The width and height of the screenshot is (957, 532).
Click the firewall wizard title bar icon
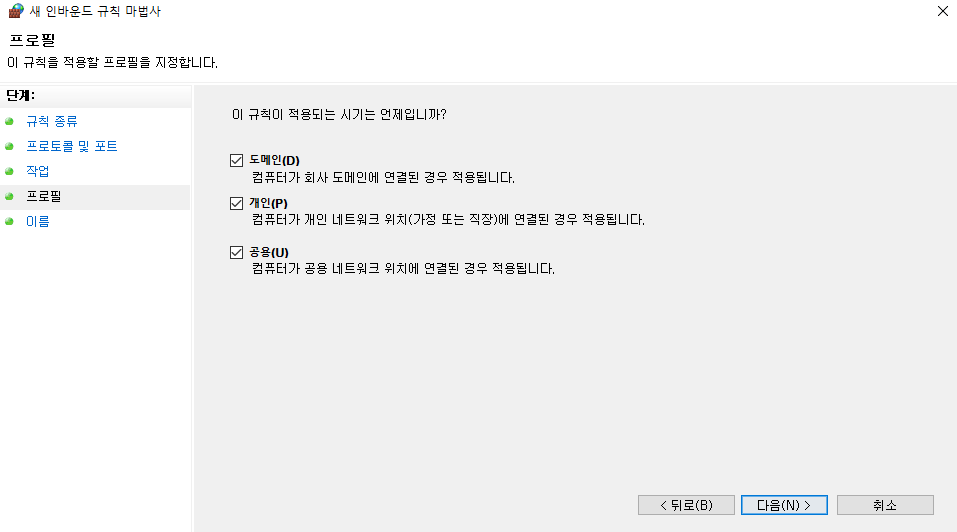click(15, 10)
